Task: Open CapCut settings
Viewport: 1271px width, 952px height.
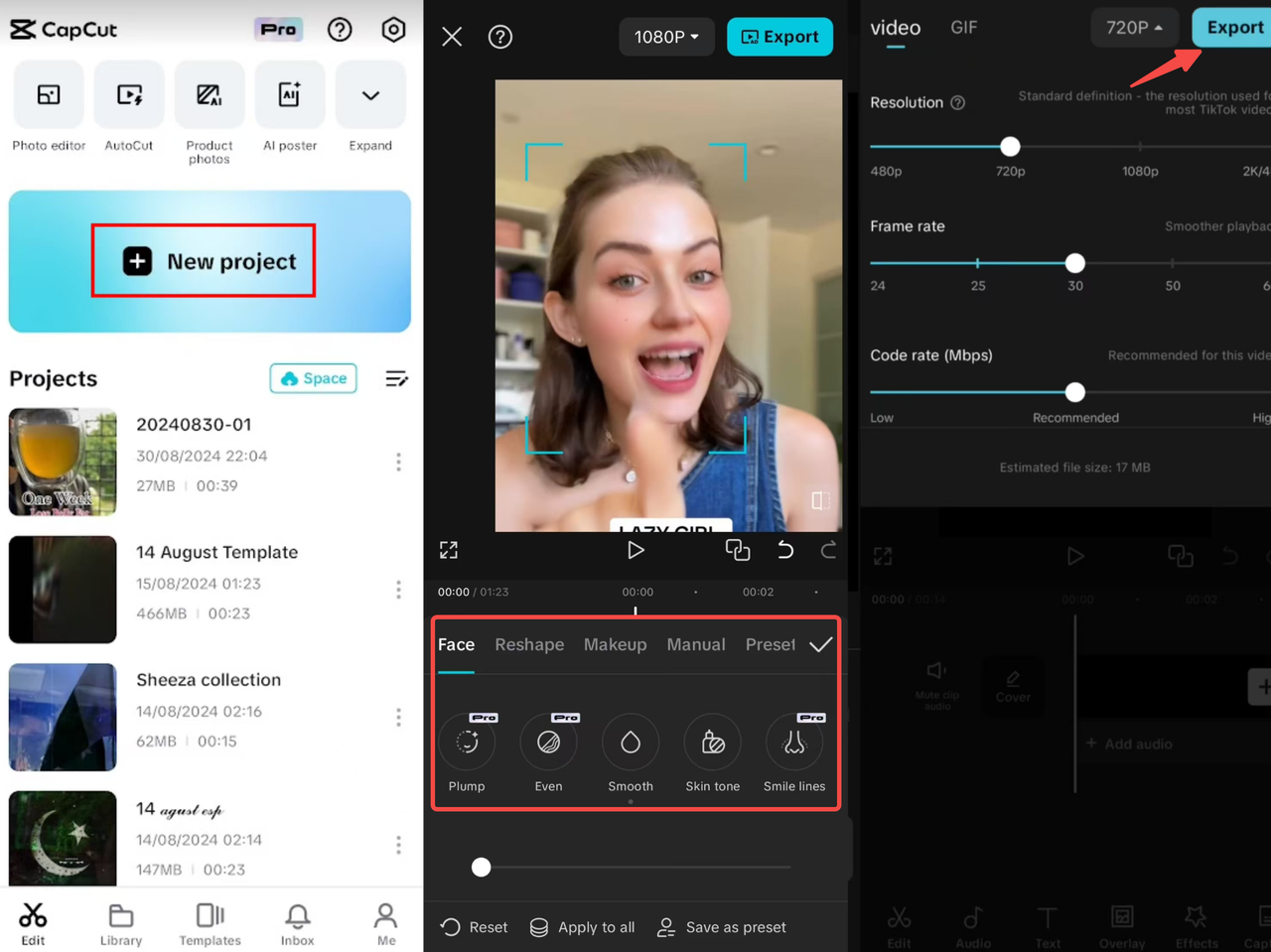Action: point(393,30)
